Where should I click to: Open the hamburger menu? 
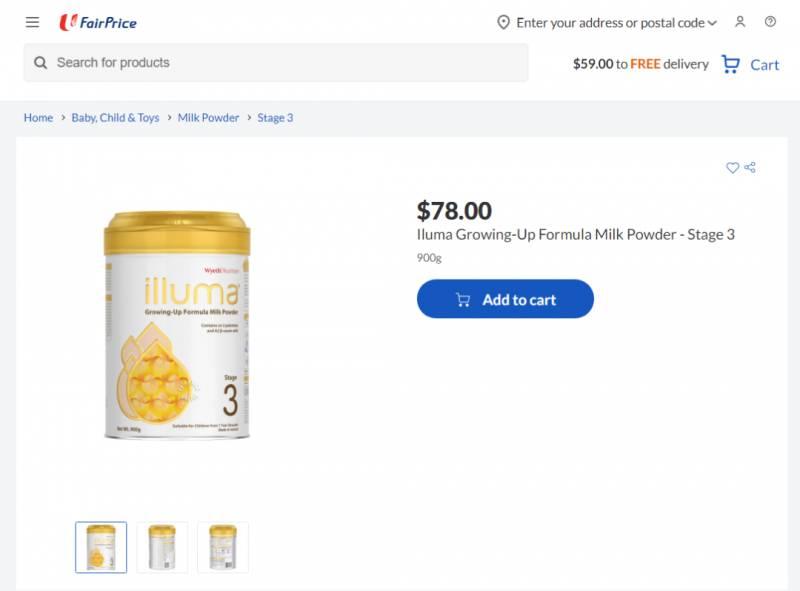point(33,22)
